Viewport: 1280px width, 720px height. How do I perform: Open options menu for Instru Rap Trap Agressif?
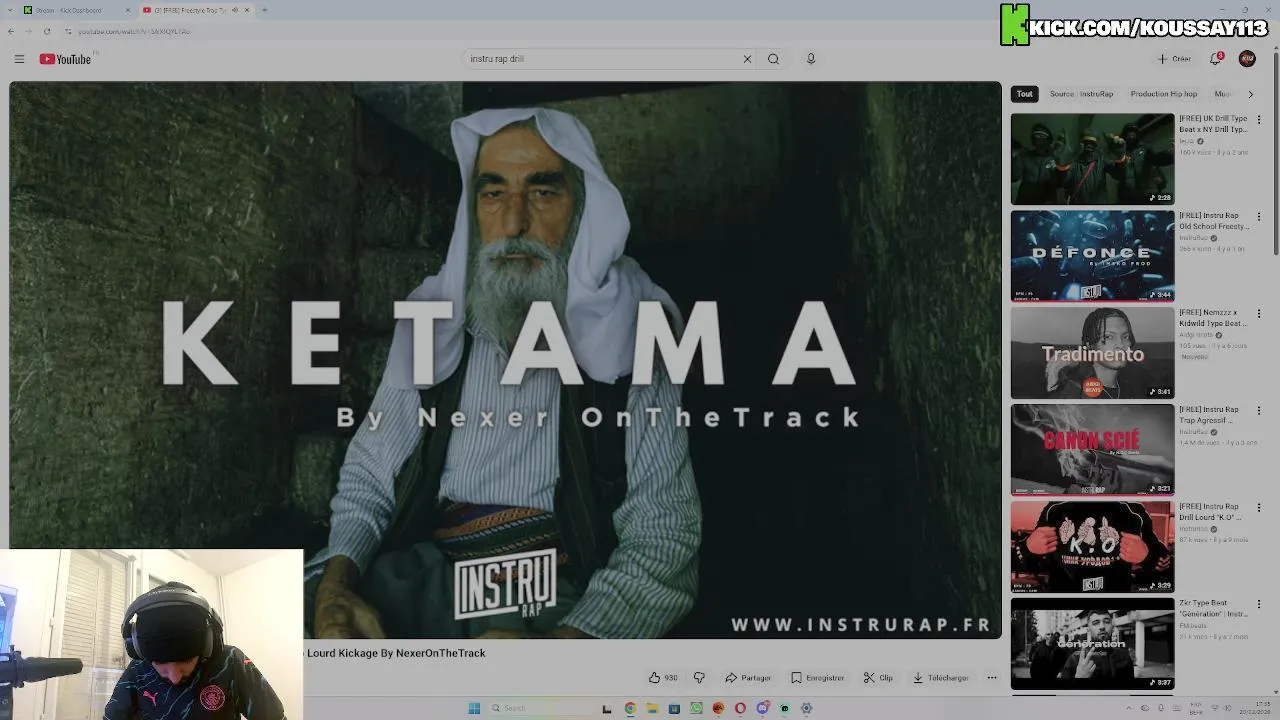[1259, 411]
